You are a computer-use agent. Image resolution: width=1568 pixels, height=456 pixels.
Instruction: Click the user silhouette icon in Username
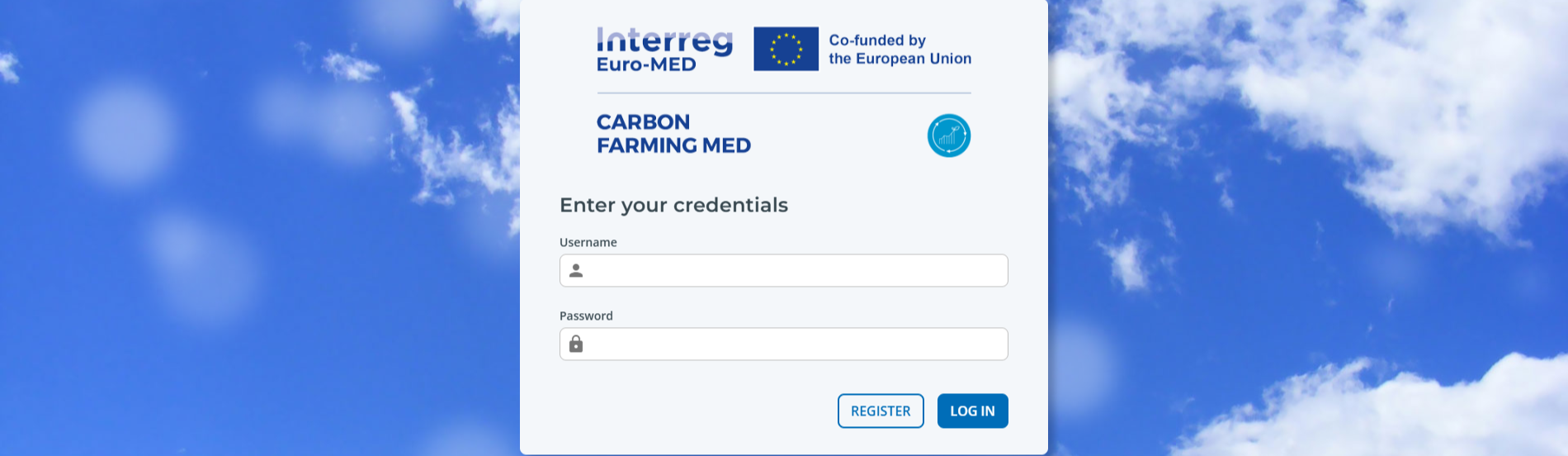pos(576,271)
